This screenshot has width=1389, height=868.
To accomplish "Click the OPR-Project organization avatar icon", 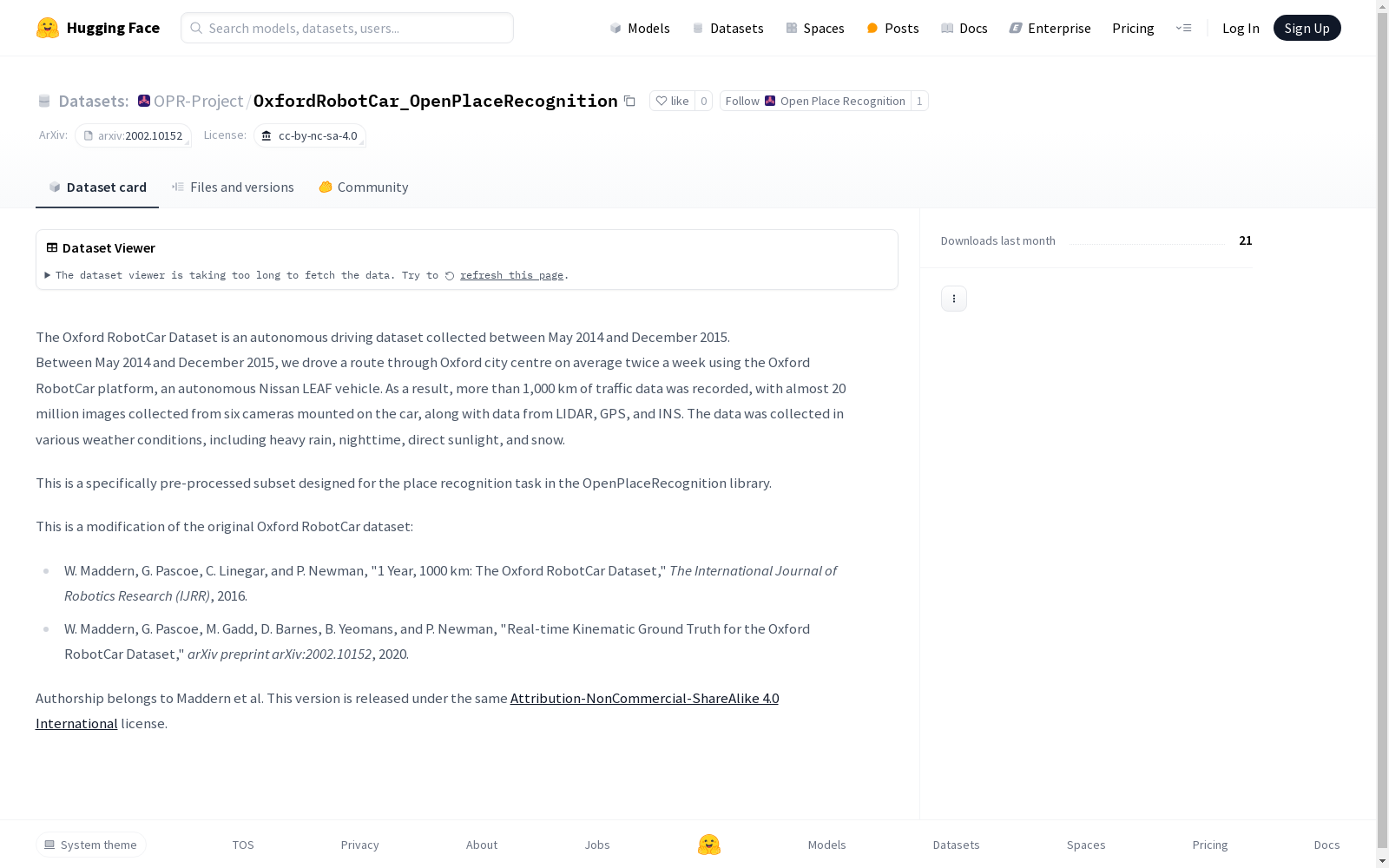I will 144,101.
